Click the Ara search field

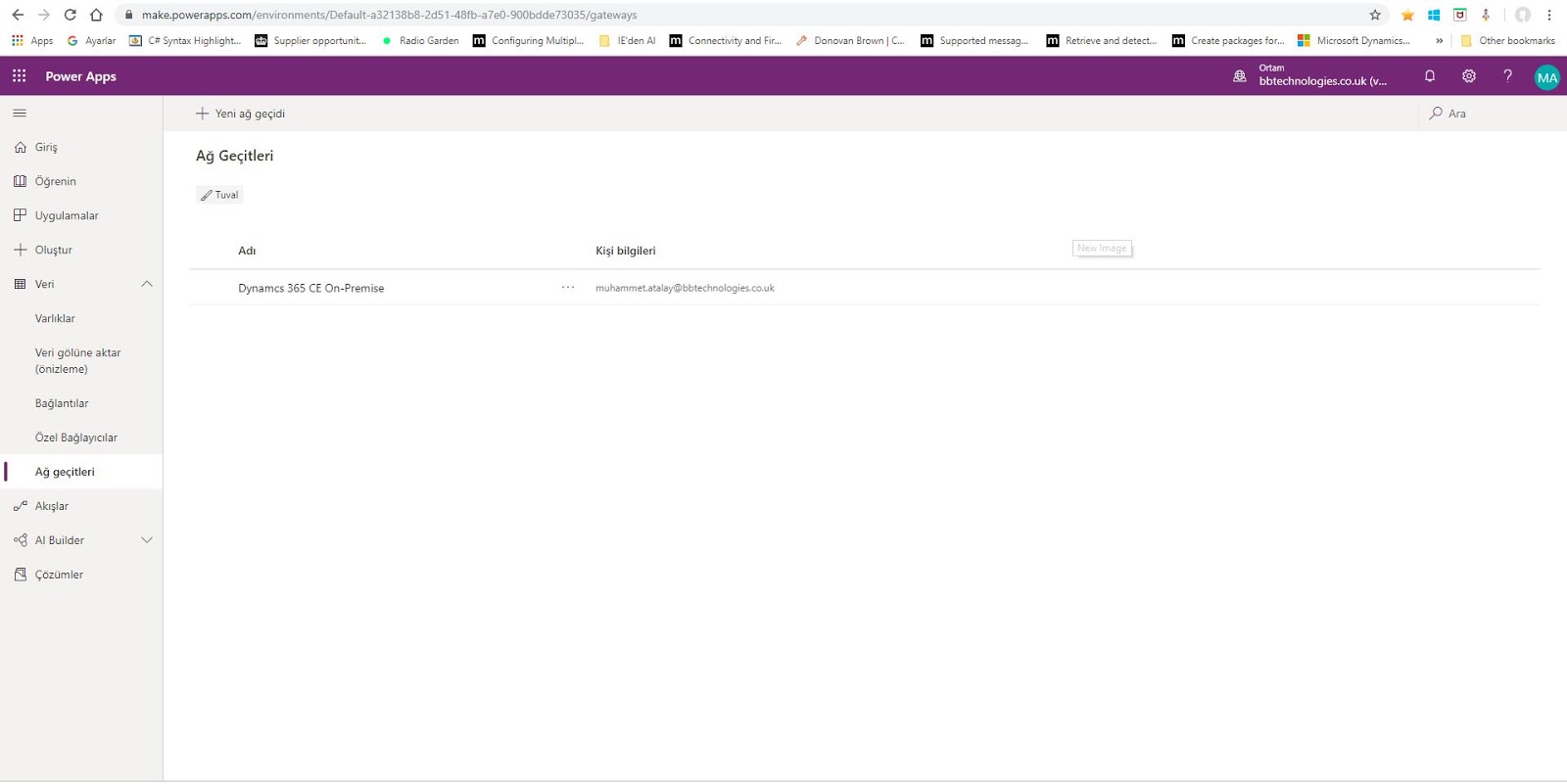point(1491,114)
